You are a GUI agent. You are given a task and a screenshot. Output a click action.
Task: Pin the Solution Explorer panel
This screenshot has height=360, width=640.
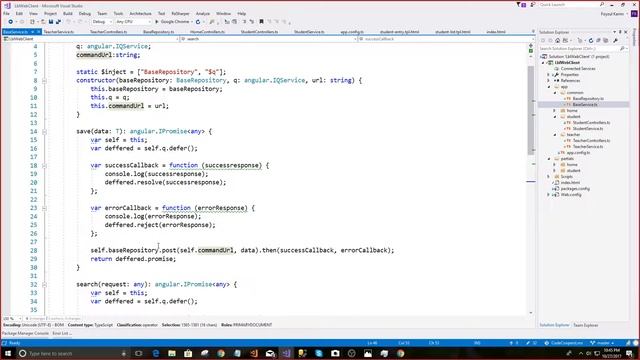(620, 32)
